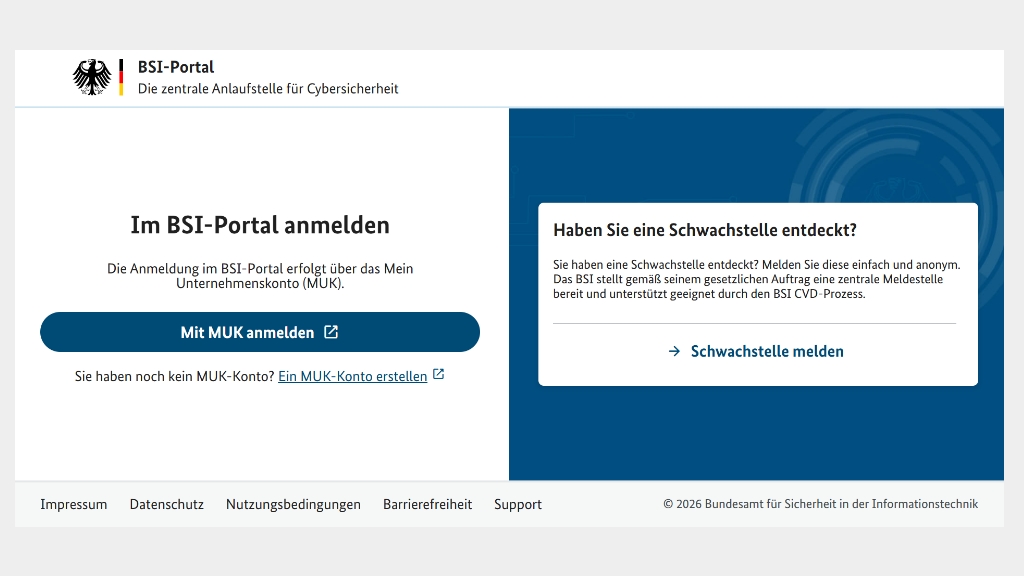Click the copyright notice in the footer
The image size is (1024, 576).
pos(820,504)
